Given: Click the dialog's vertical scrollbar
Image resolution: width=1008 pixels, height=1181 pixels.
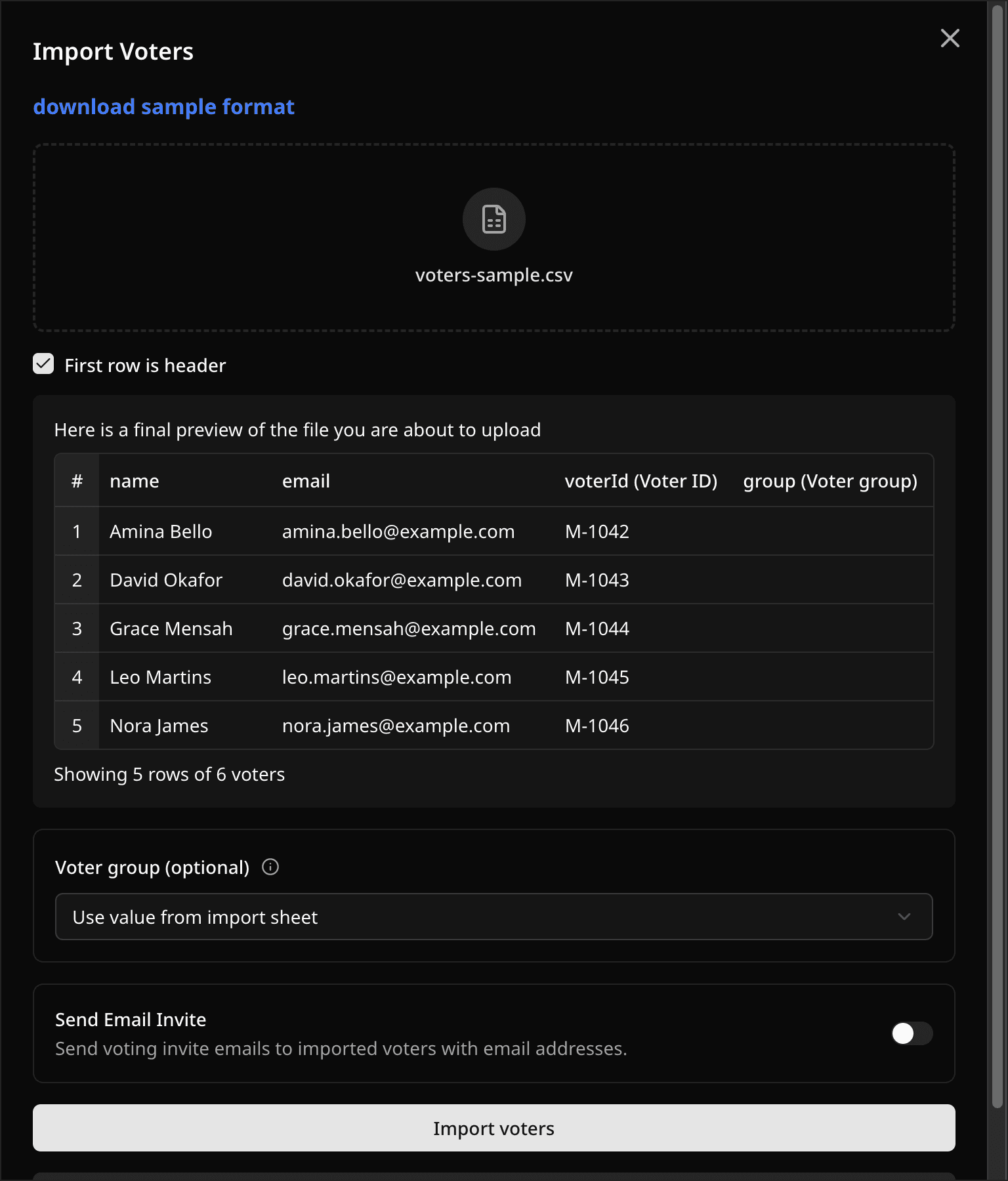Looking at the screenshot, I should [x=997, y=558].
